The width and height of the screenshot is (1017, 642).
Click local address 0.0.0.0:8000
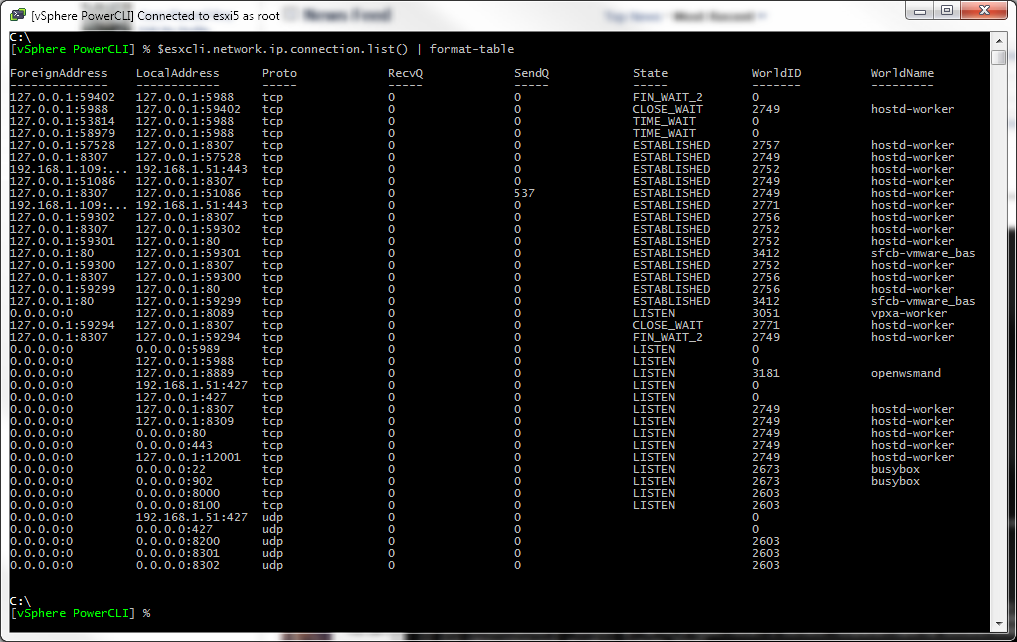(x=178, y=493)
